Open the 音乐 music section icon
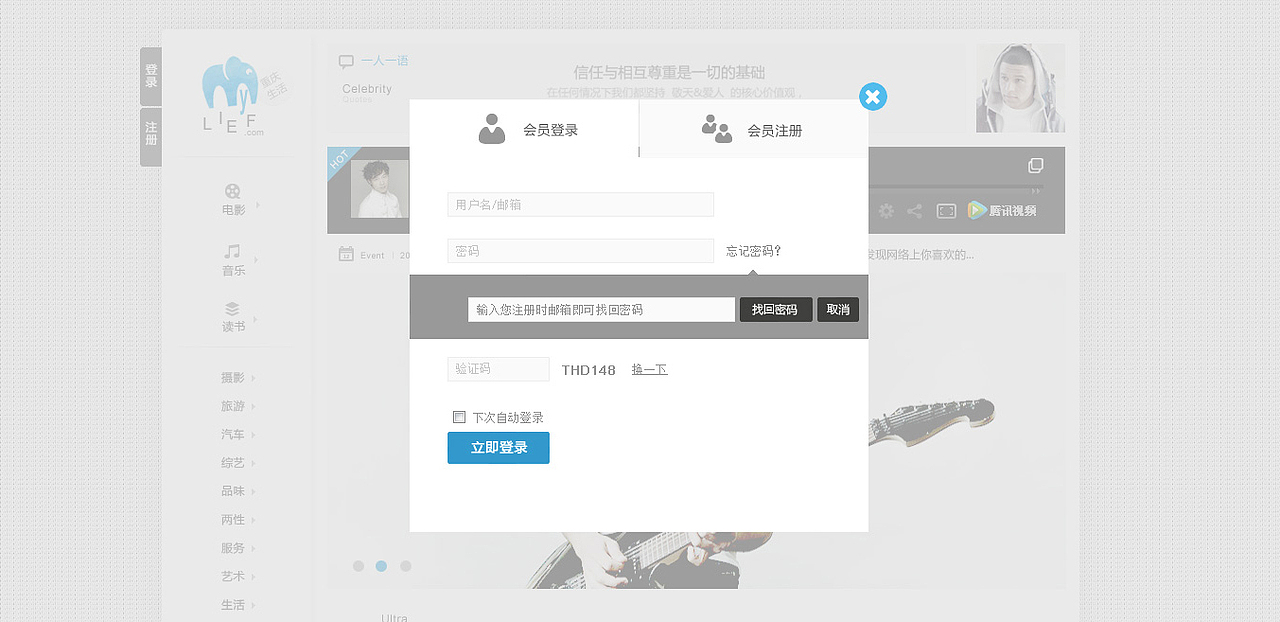1280x622 pixels. [231, 249]
